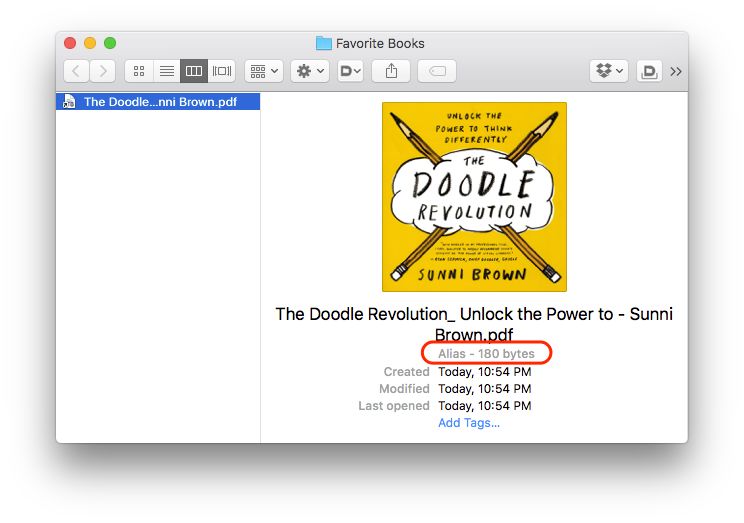Click the 'Alias - 180 bytes' text
The image size is (744, 523).
click(x=486, y=354)
